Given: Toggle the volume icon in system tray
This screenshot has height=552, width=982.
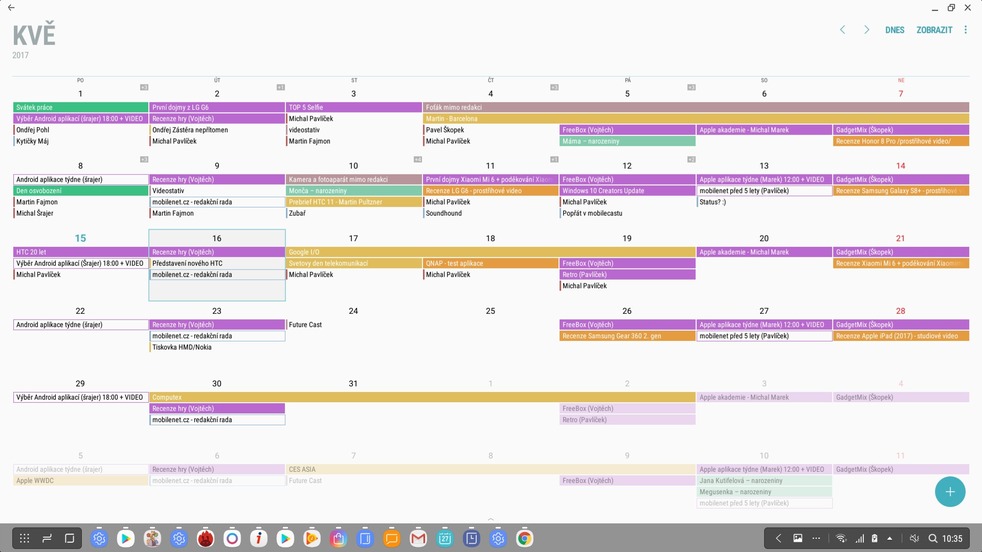Looking at the screenshot, I should pyautogui.click(x=912, y=538).
